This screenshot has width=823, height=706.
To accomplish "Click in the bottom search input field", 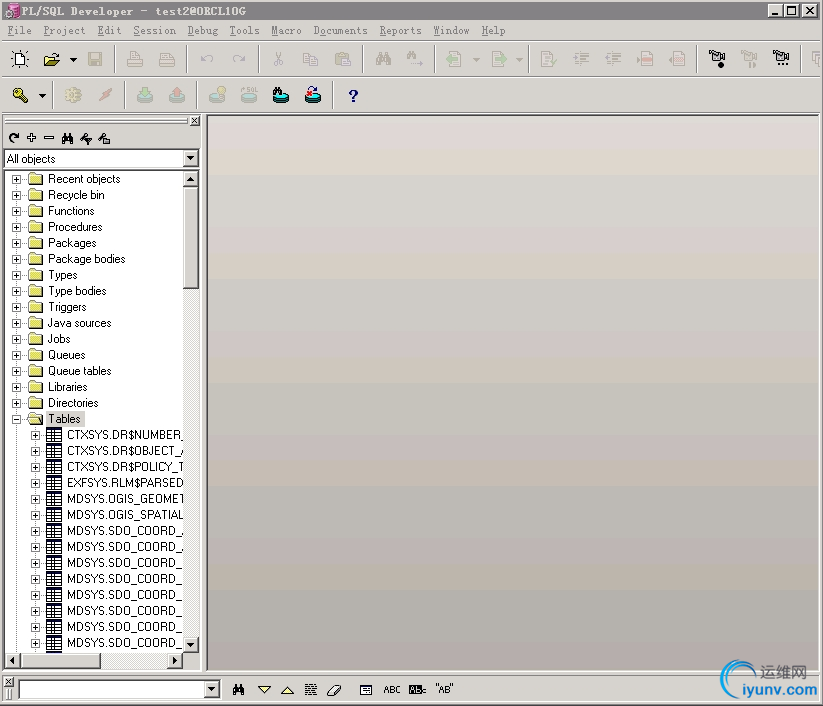I will (x=112, y=689).
